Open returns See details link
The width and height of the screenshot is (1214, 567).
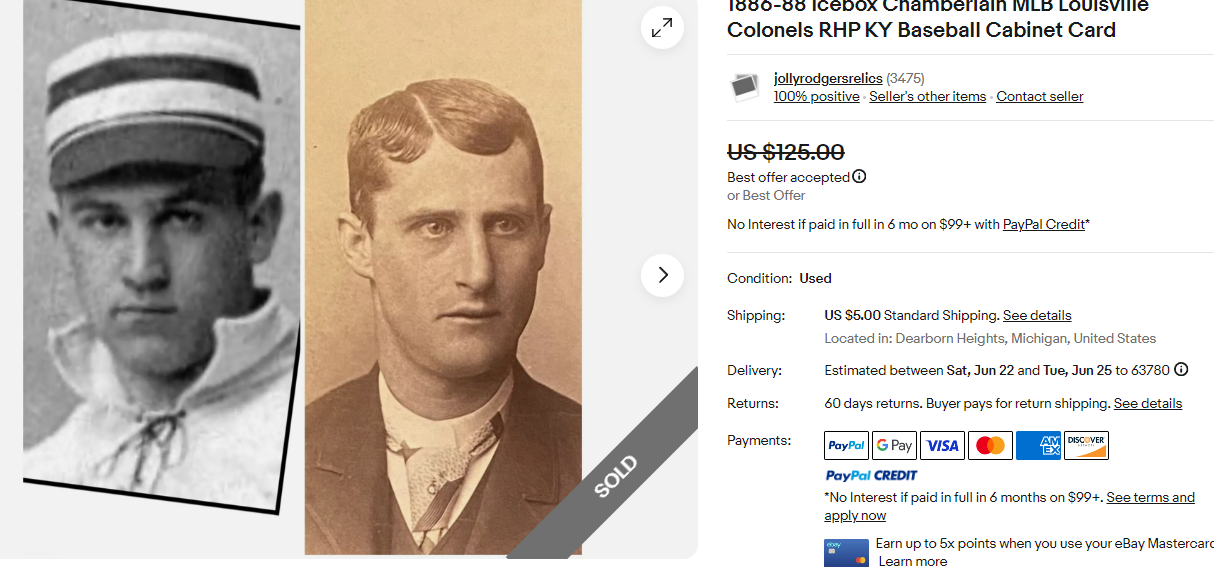(1148, 404)
